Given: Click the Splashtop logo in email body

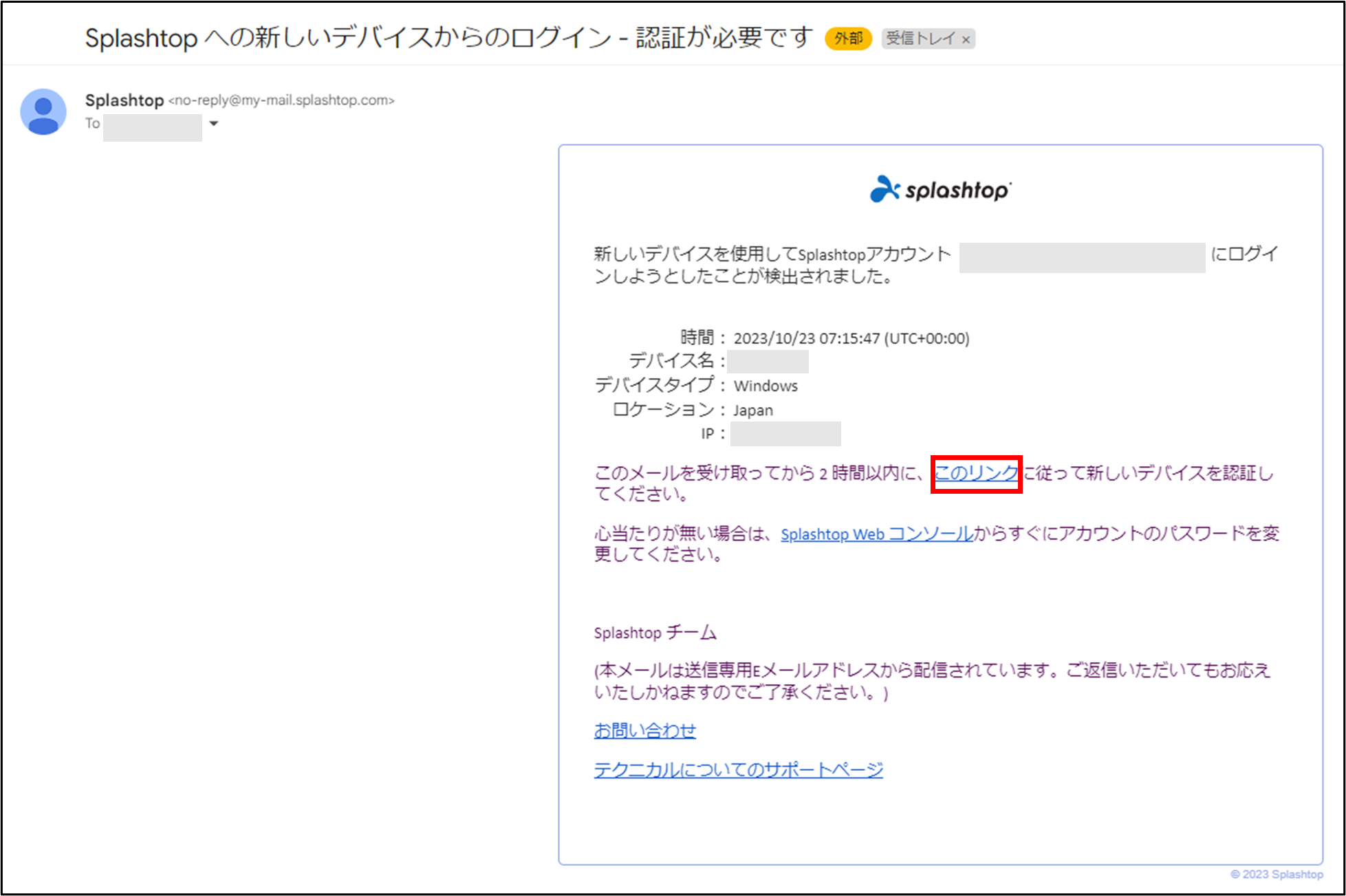Looking at the screenshot, I should click(x=941, y=189).
